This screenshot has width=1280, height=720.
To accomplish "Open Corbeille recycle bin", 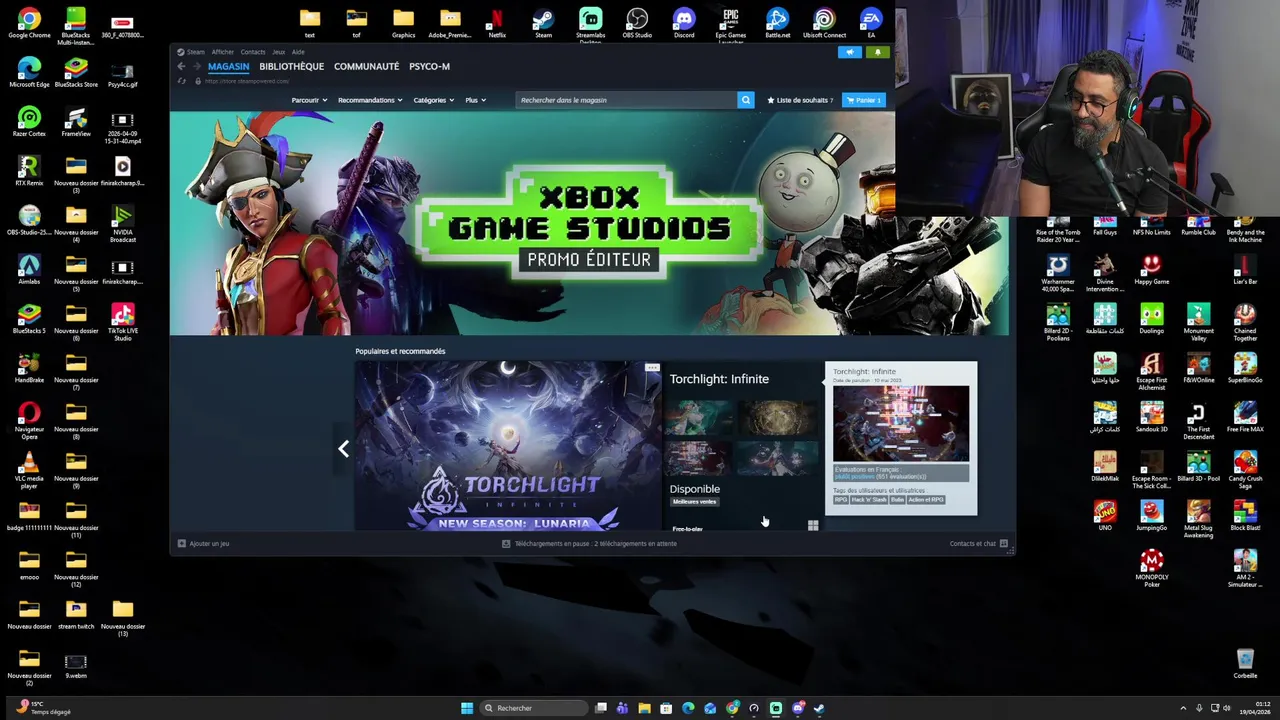I will pyautogui.click(x=1245, y=664).
